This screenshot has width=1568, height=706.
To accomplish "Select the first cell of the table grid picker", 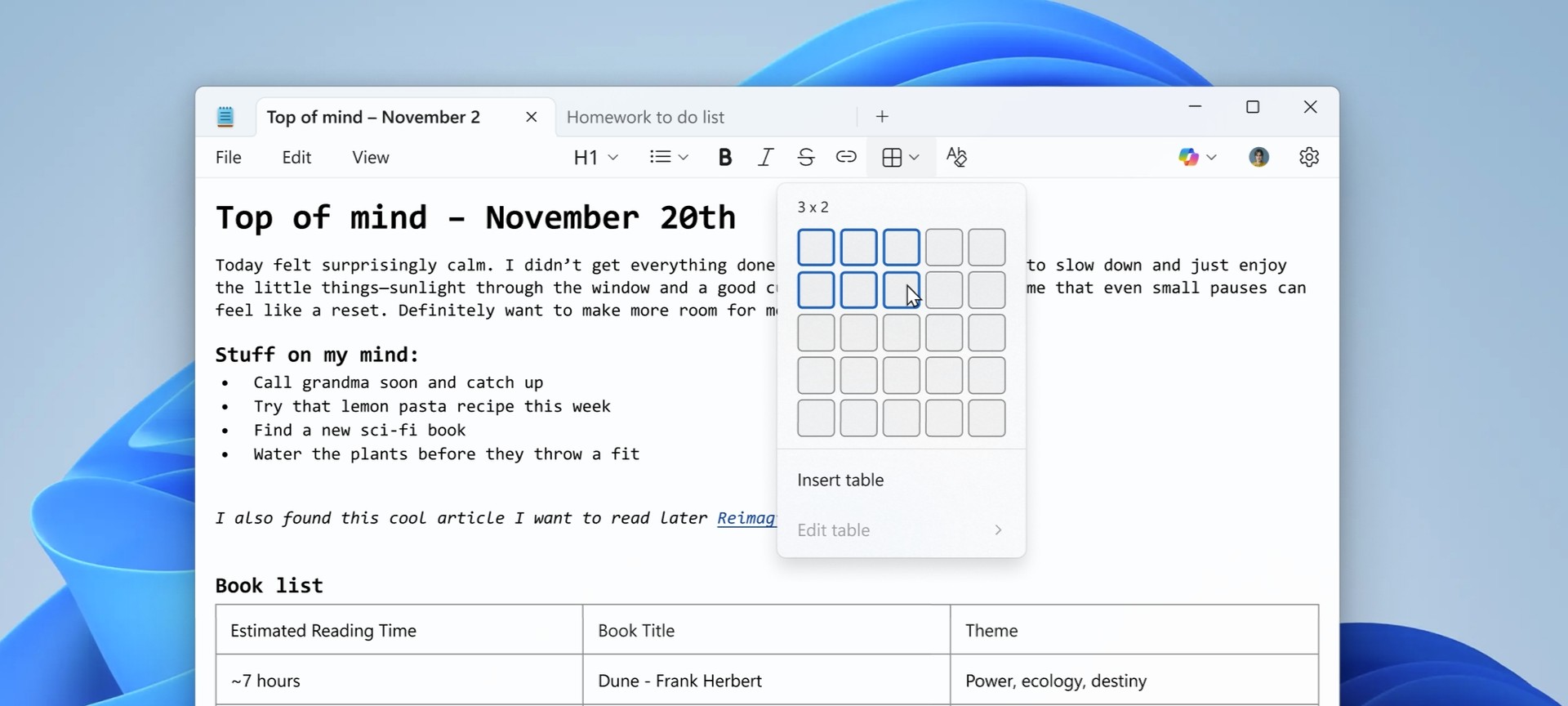I will point(816,248).
